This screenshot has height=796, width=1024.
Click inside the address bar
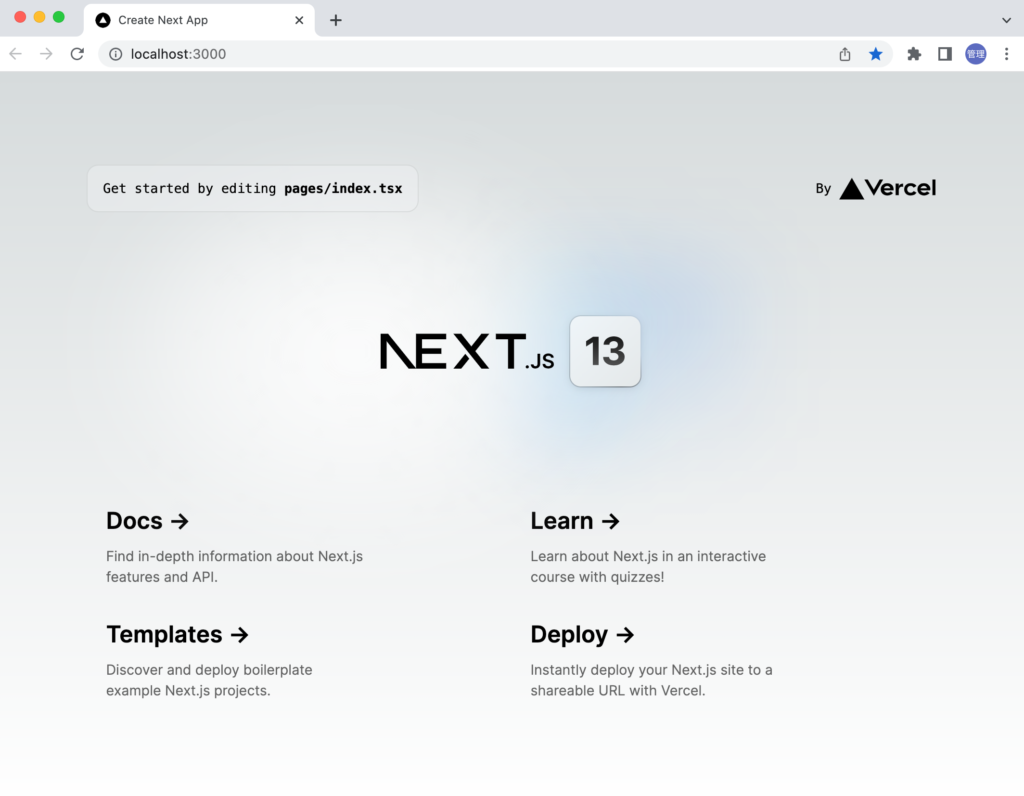(x=400, y=54)
